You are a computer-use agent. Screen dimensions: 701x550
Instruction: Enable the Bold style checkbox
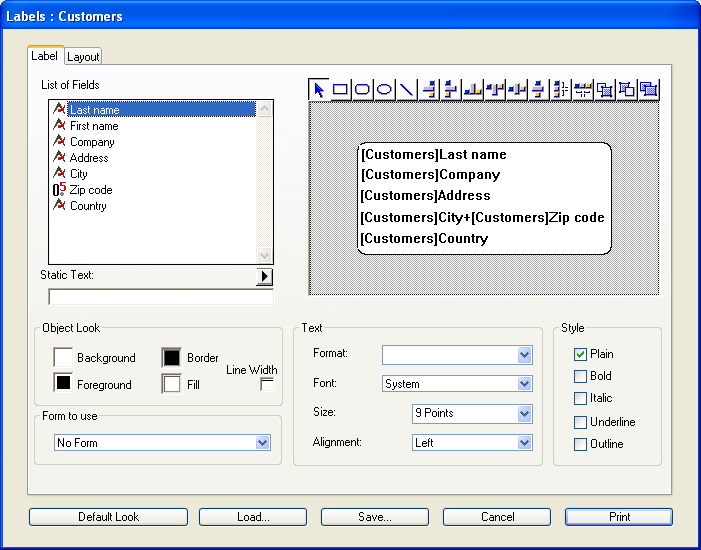(x=580, y=376)
